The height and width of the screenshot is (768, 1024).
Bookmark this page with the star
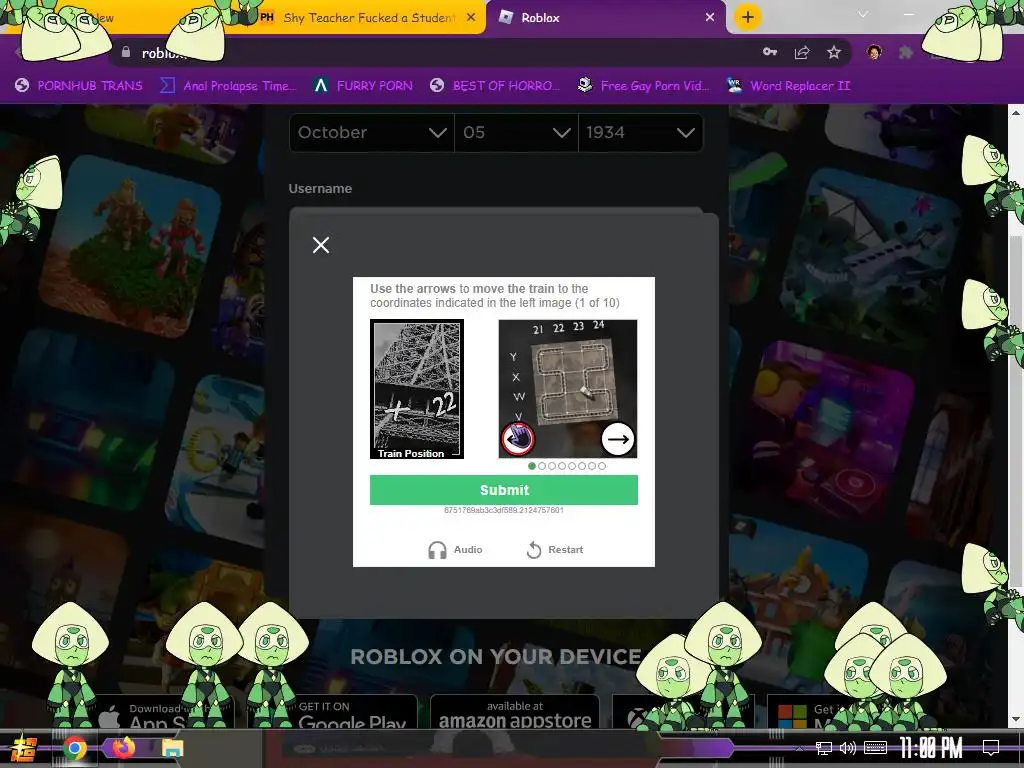point(834,52)
